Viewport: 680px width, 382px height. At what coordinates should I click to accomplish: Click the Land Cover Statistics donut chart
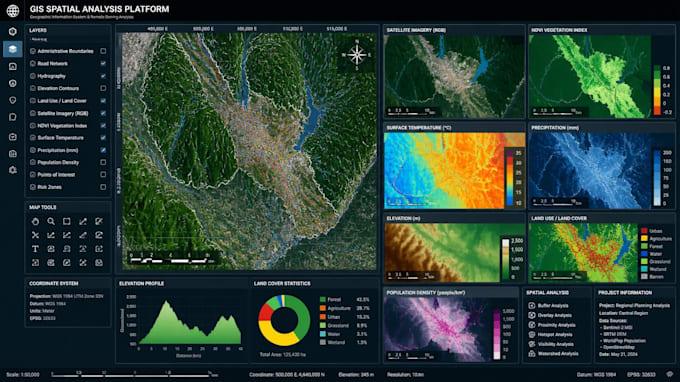pos(284,320)
